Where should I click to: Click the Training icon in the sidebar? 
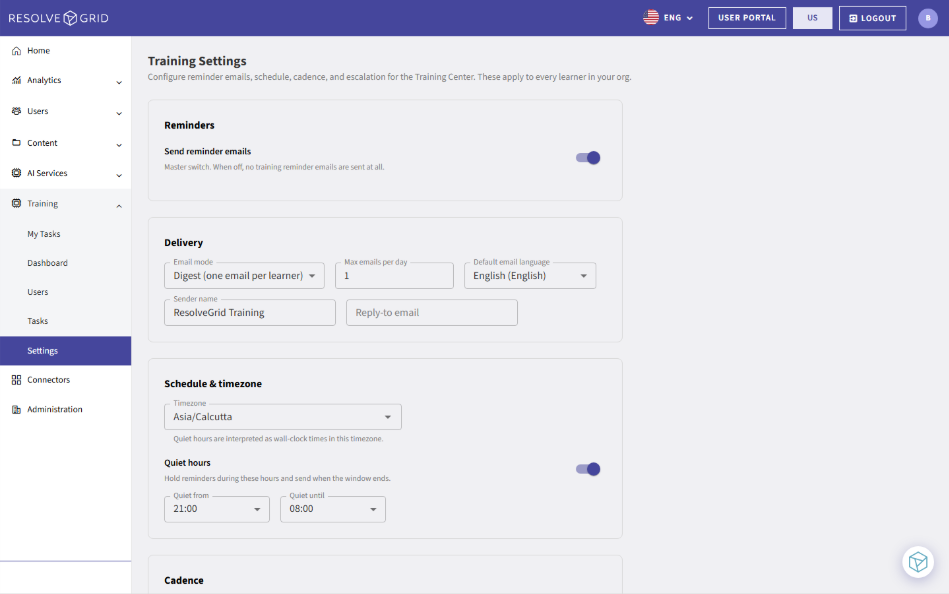pos(16,203)
